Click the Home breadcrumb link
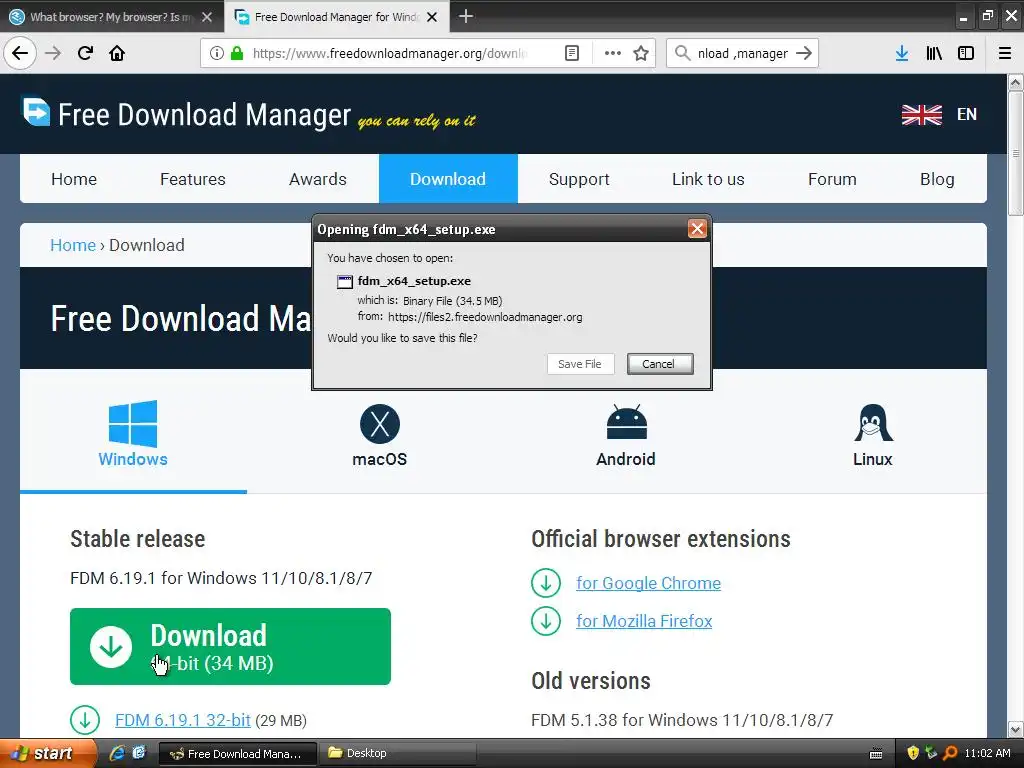1024x768 pixels. (73, 245)
